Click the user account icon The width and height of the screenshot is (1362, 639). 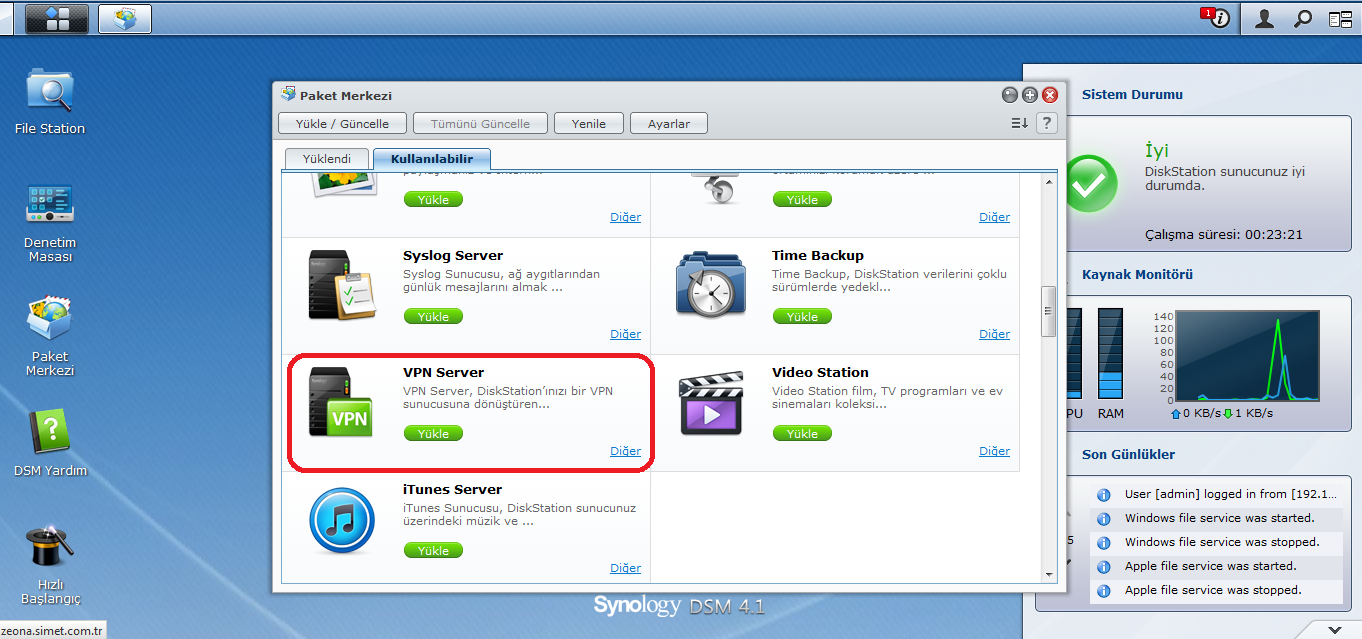point(1264,18)
